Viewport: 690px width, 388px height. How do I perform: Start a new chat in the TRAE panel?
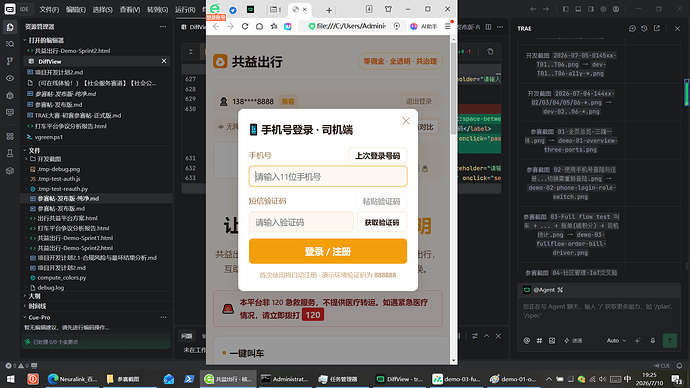tap(632, 28)
